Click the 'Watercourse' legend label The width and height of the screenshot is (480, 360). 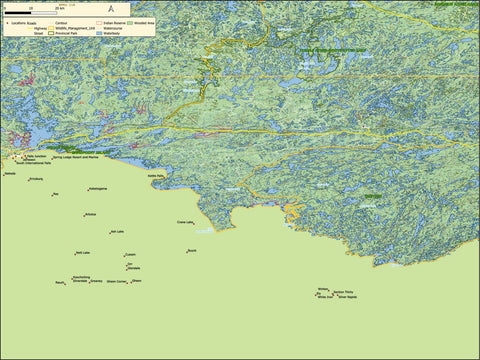click(113, 28)
